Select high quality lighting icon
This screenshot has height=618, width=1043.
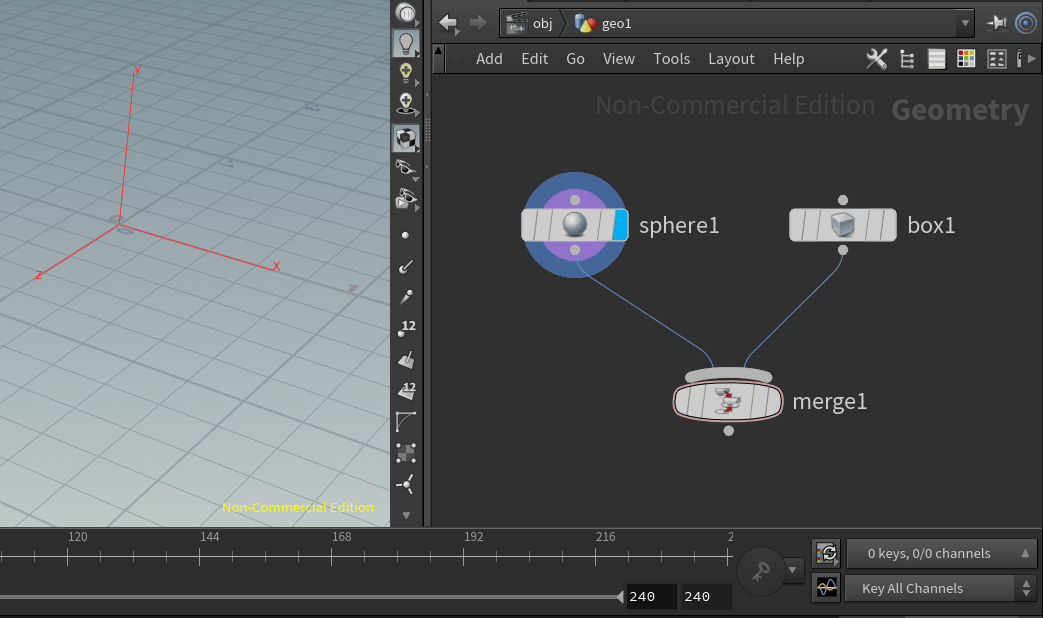pos(406,72)
